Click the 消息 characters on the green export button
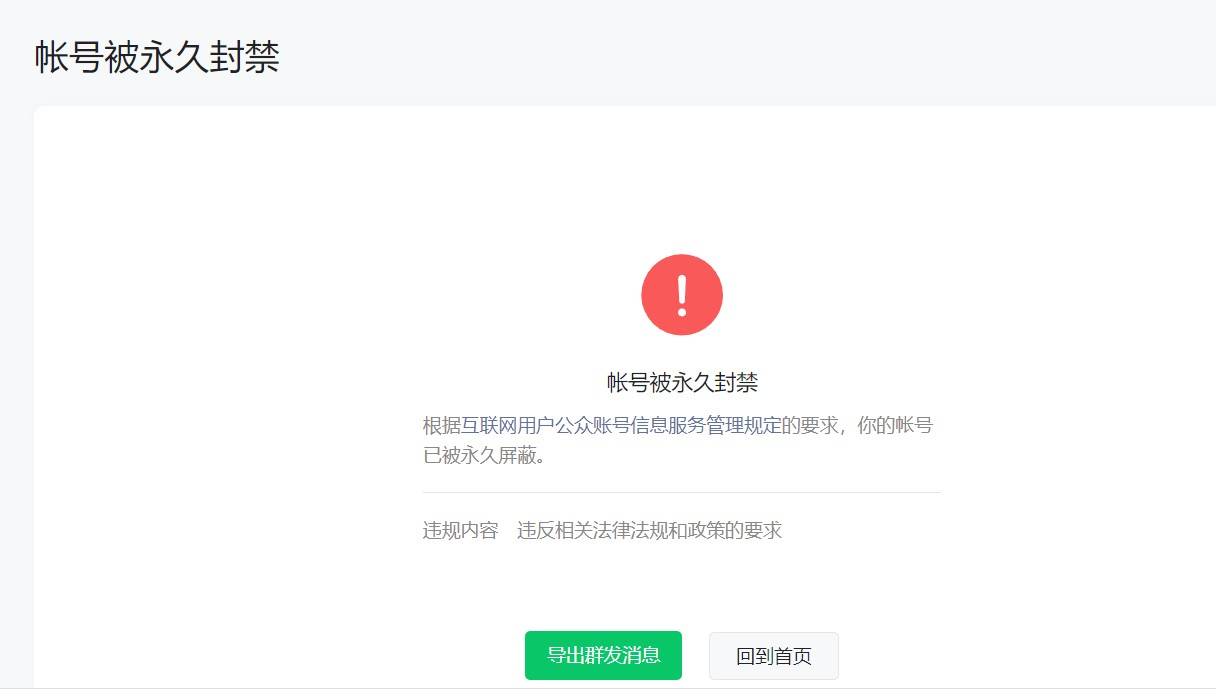1216x697 pixels. point(641,656)
